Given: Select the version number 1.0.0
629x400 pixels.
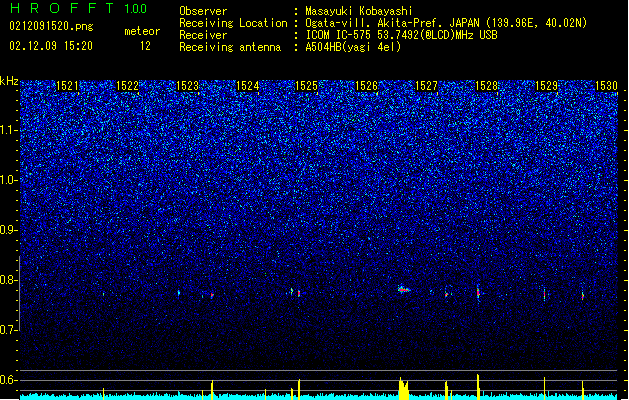Looking at the screenshot, I should (x=136, y=9).
